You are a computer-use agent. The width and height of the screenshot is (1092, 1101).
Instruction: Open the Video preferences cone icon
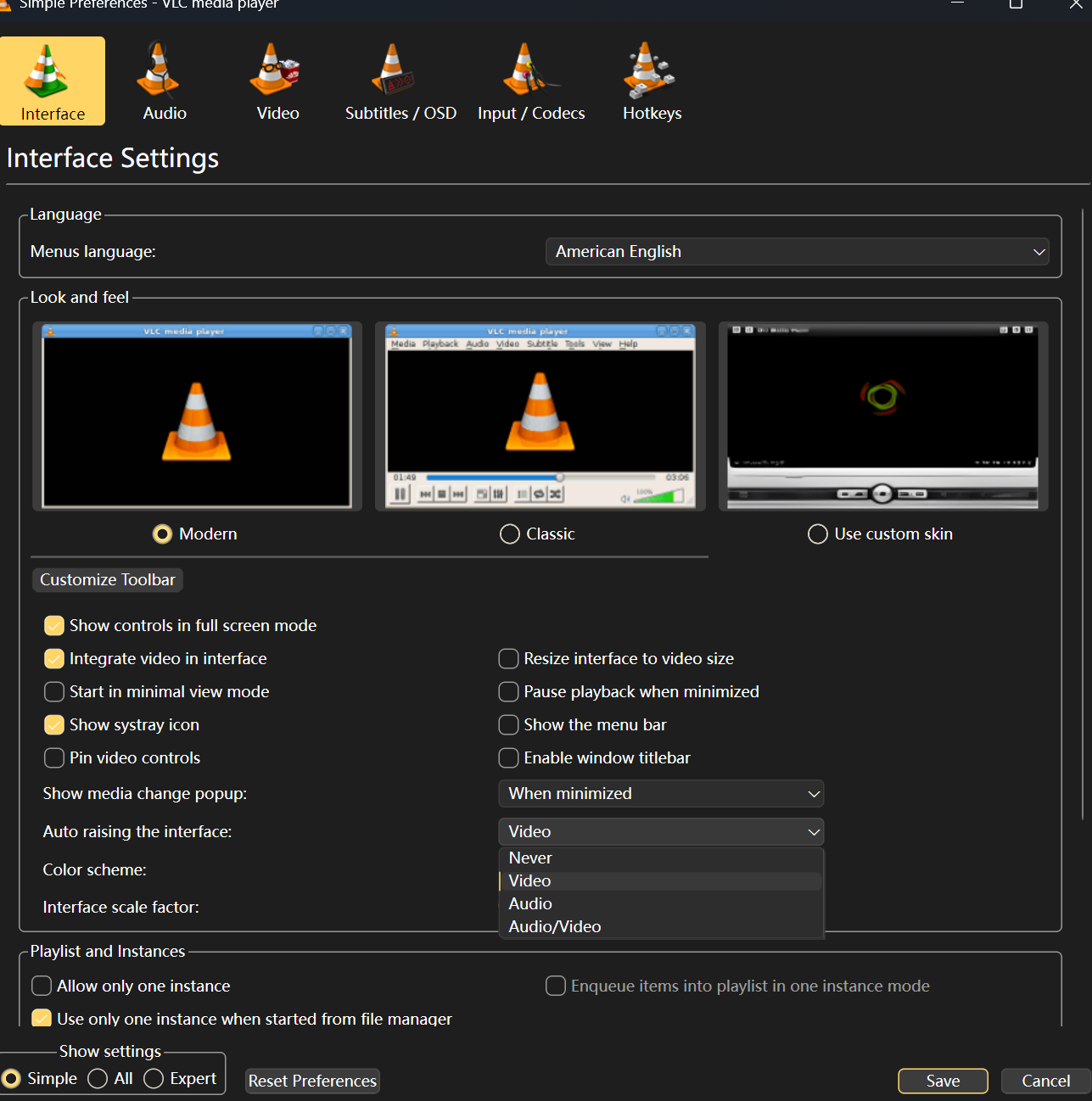click(277, 70)
